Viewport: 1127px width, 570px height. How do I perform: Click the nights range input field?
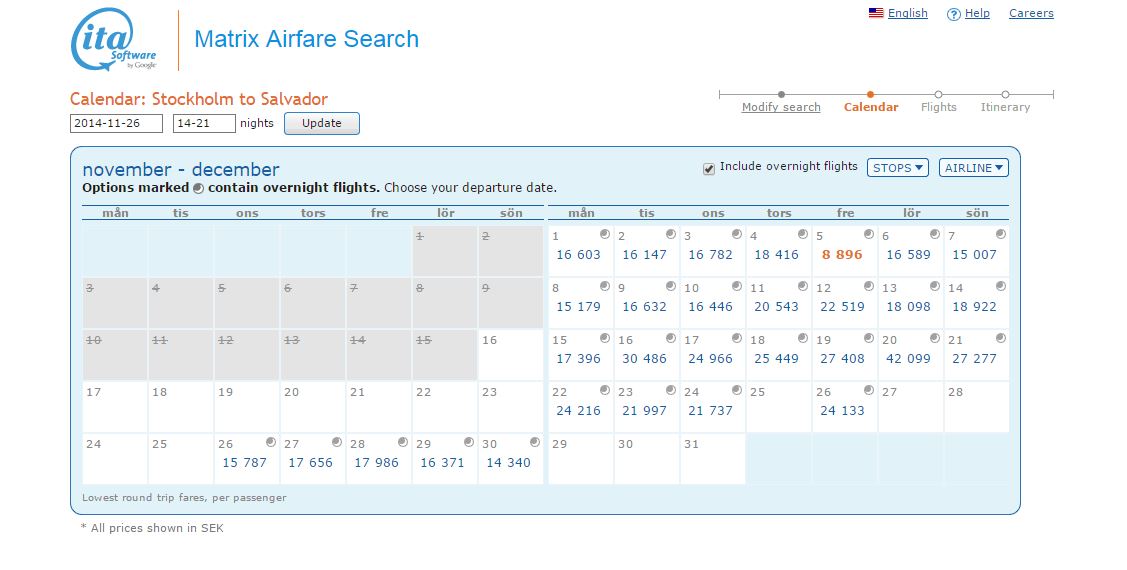click(204, 124)
